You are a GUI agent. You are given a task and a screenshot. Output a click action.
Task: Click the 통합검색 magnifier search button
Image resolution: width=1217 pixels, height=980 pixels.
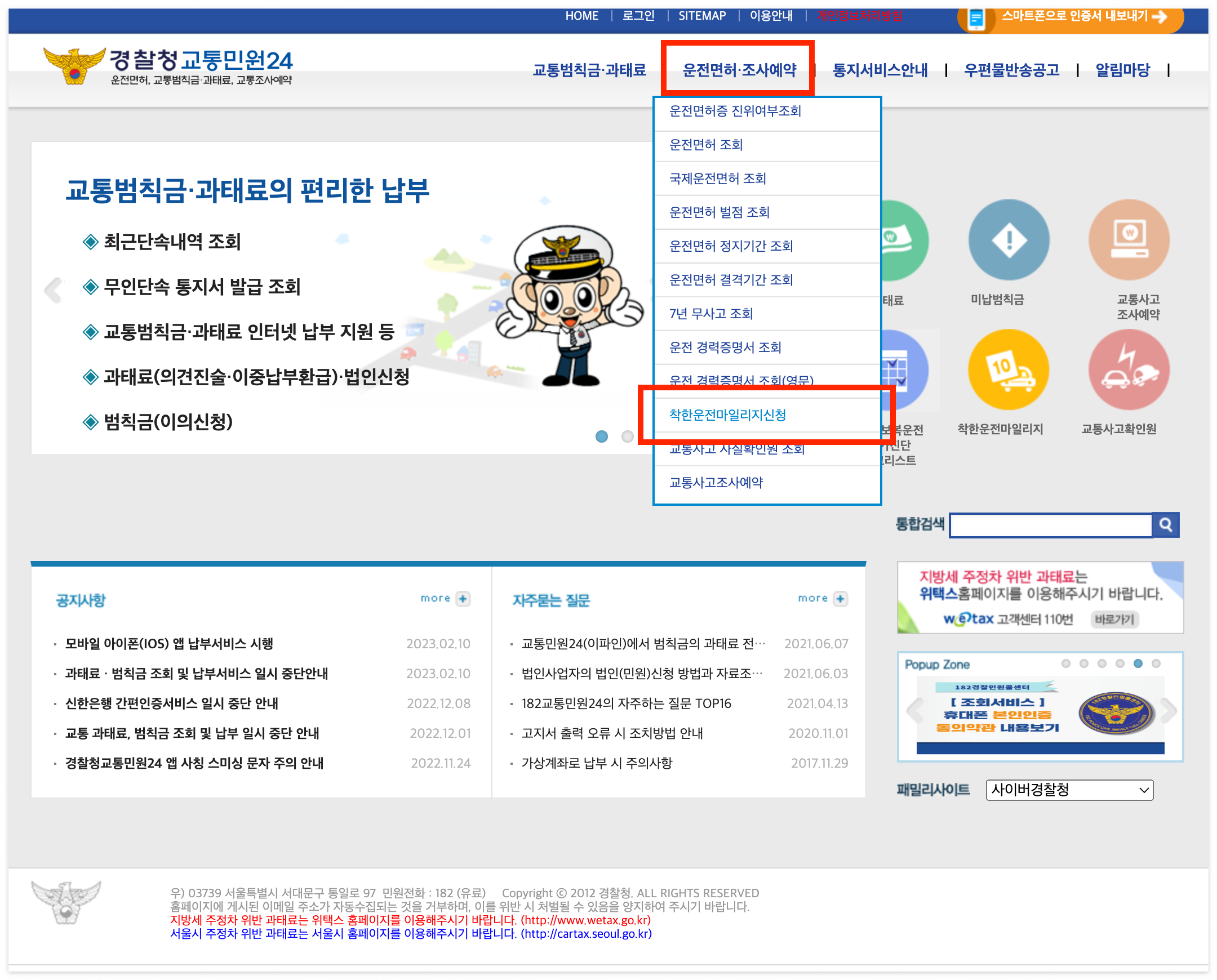1165,525
